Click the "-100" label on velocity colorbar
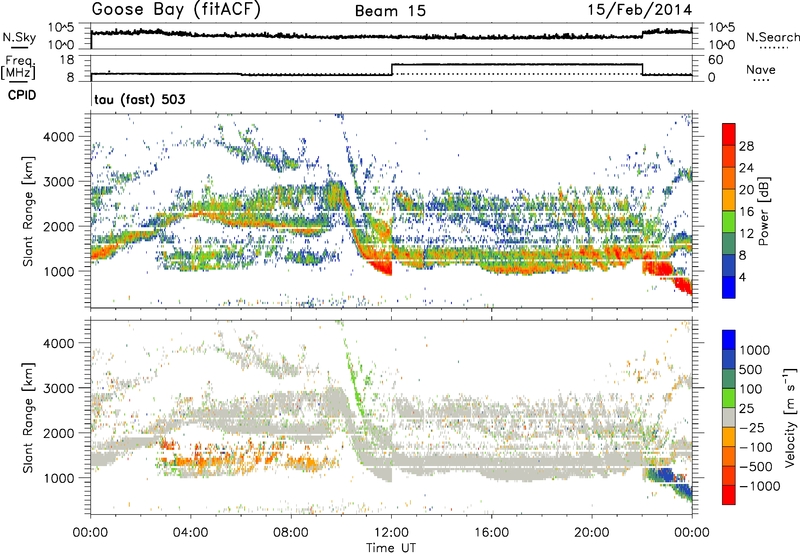This screenshot has height=554, width=800. pyautogui.click(x=756, y=447)
